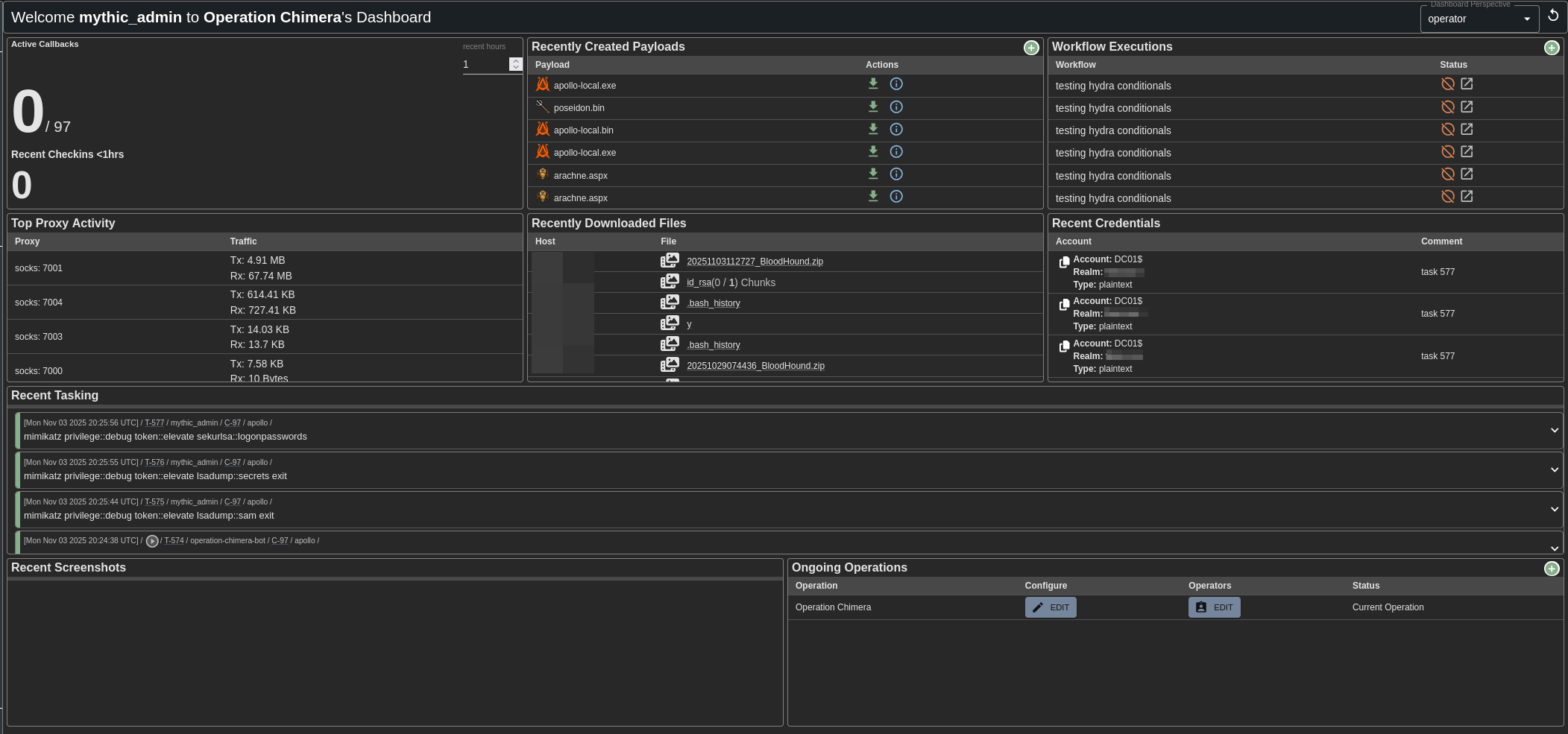Open first testing hydra conditionals workflow
1568x734 pixels.
pyautogui.click(x=1466, y=84)
